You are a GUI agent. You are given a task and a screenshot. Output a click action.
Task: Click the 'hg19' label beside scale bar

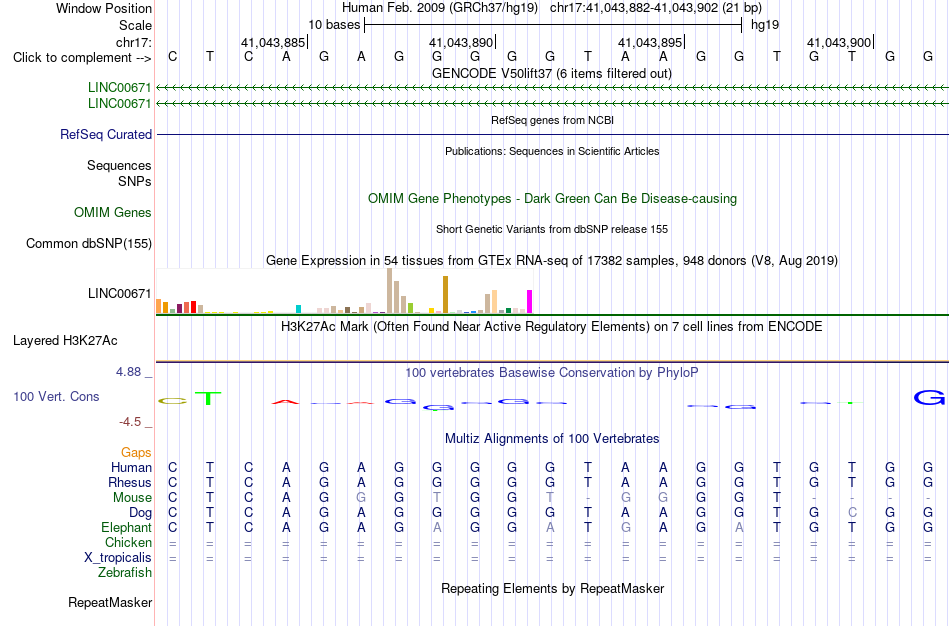tap(765, 25)
